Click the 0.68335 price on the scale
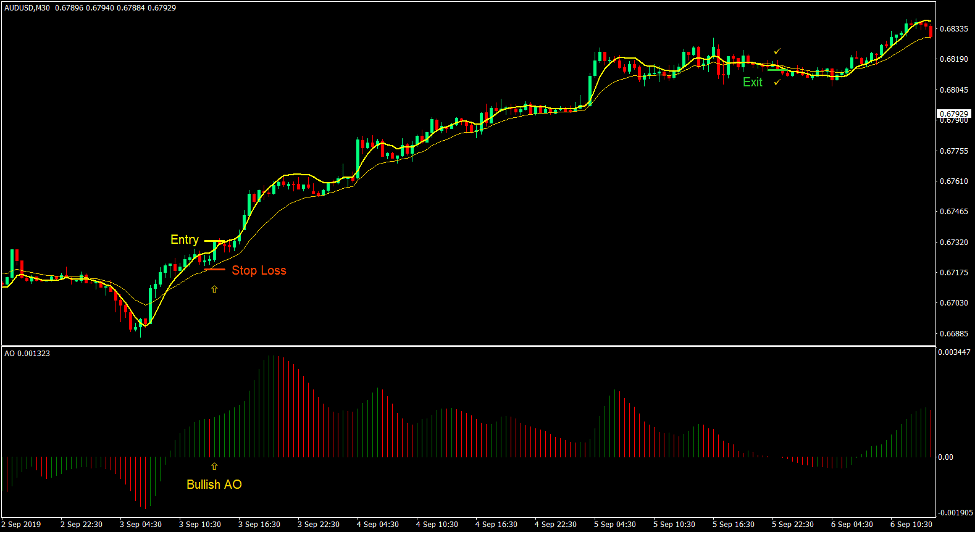This screenshot has height=533, width=977. pyautogui.click(x=955, y=30)
